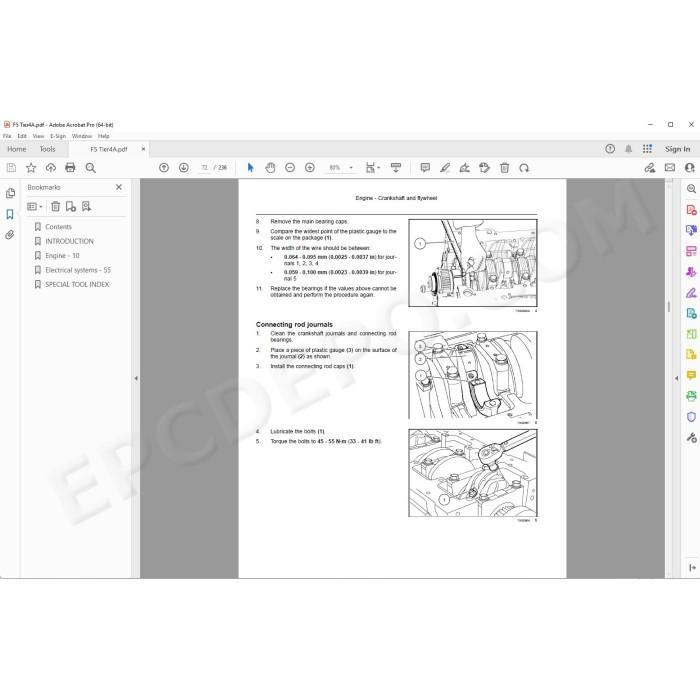Screen dimensions: 700x700
Task: Collapse the right tools pane arrow
Action: point(676,378)
